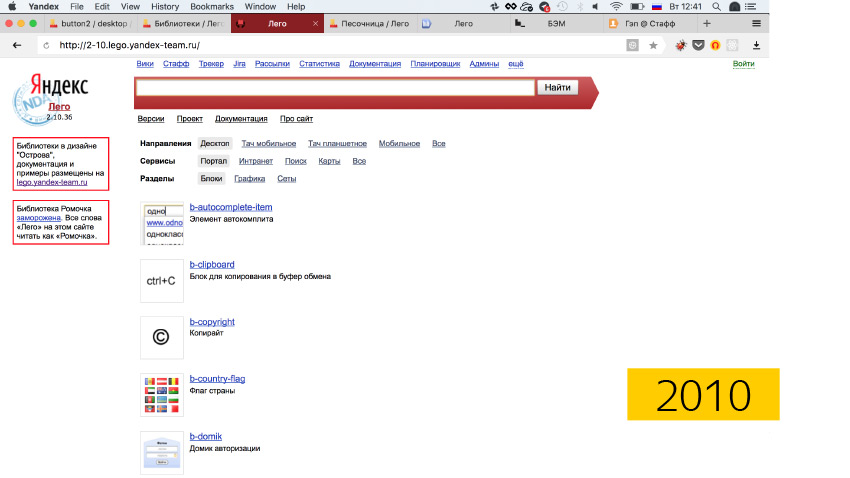This screenshot has width=850, height=478.
Task: Select Поиск service filter
Action: point(296,161)
